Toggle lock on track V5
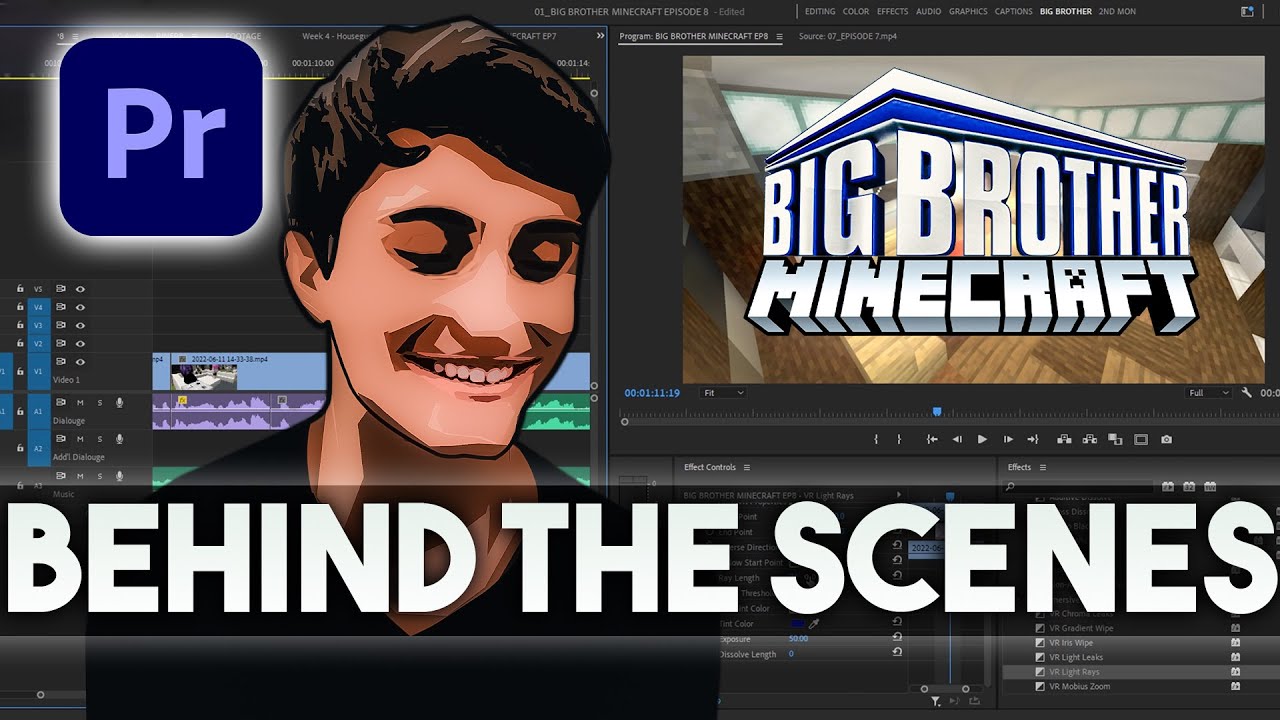The image size is (1280, 720). [20, 289]
